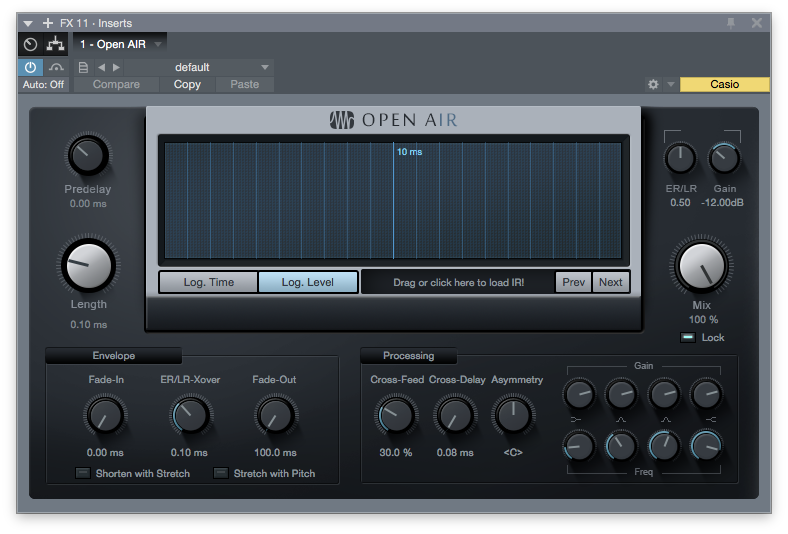
Task: Click the ER/LR-Xover knob
Action: point(190,416)
